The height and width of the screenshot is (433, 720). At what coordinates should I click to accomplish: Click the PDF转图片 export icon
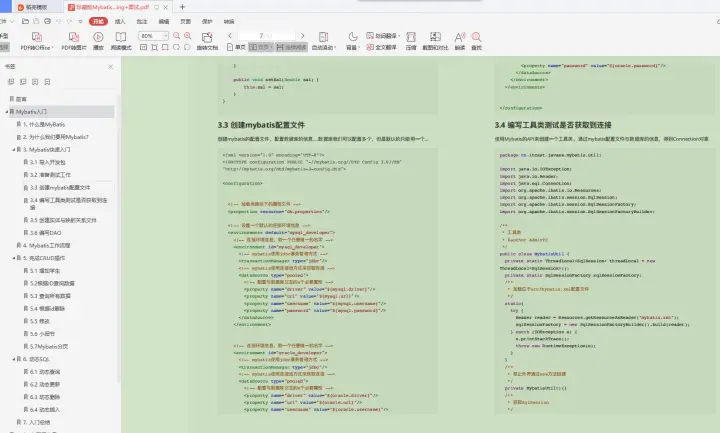(x=73, y=37)
